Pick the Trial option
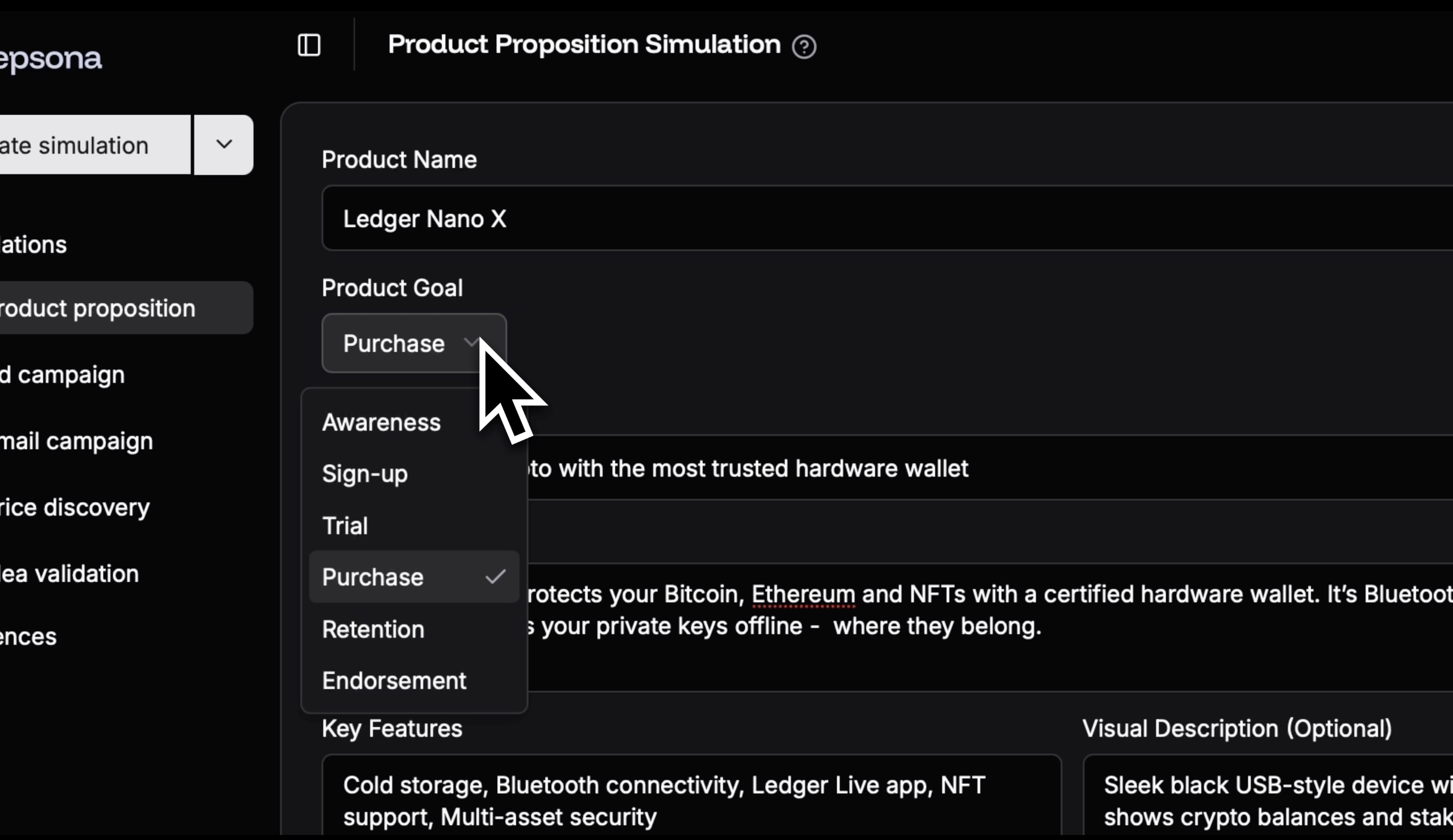The image size is (1453, 840). pos(345,526)
